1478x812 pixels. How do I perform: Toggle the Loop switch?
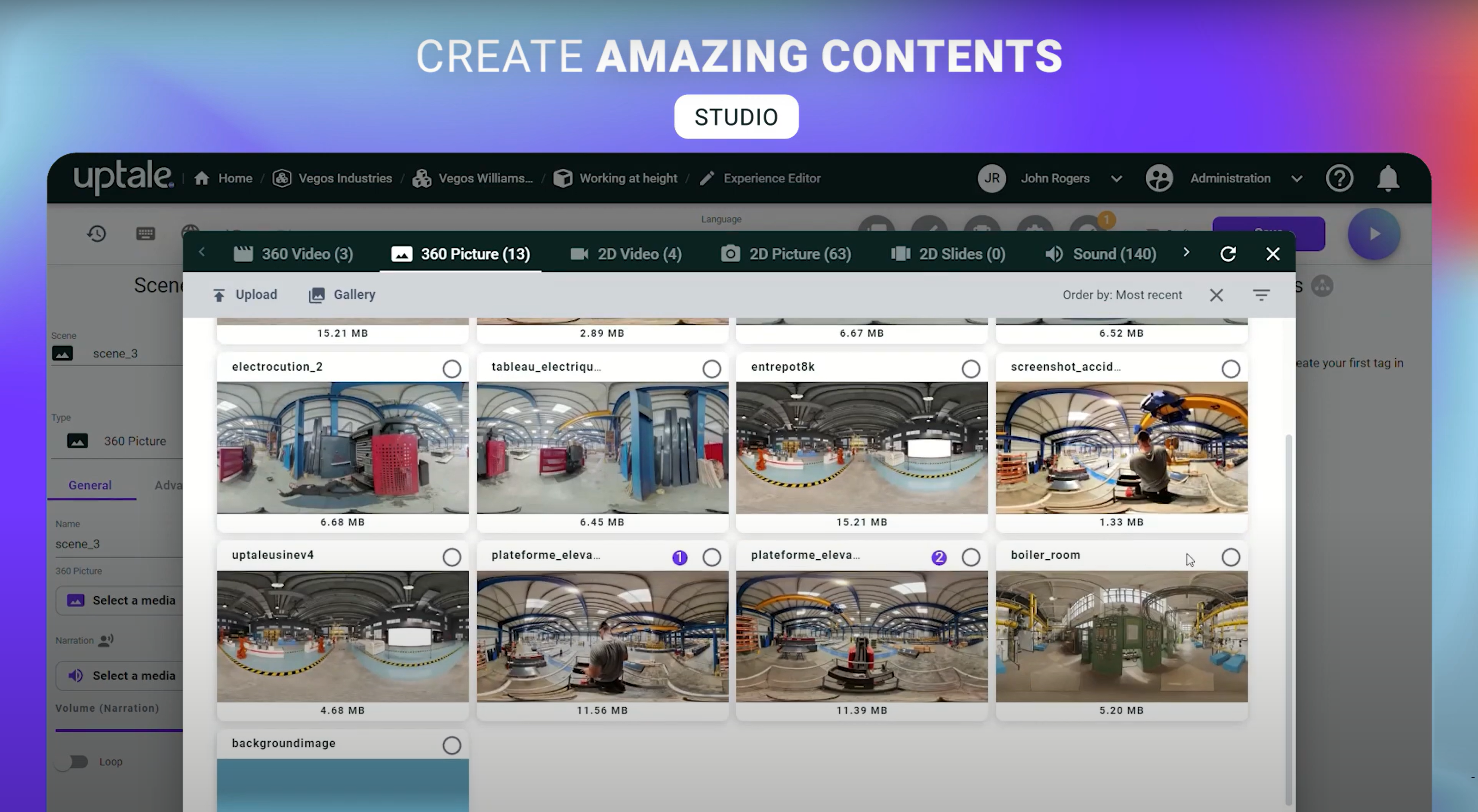72,762
